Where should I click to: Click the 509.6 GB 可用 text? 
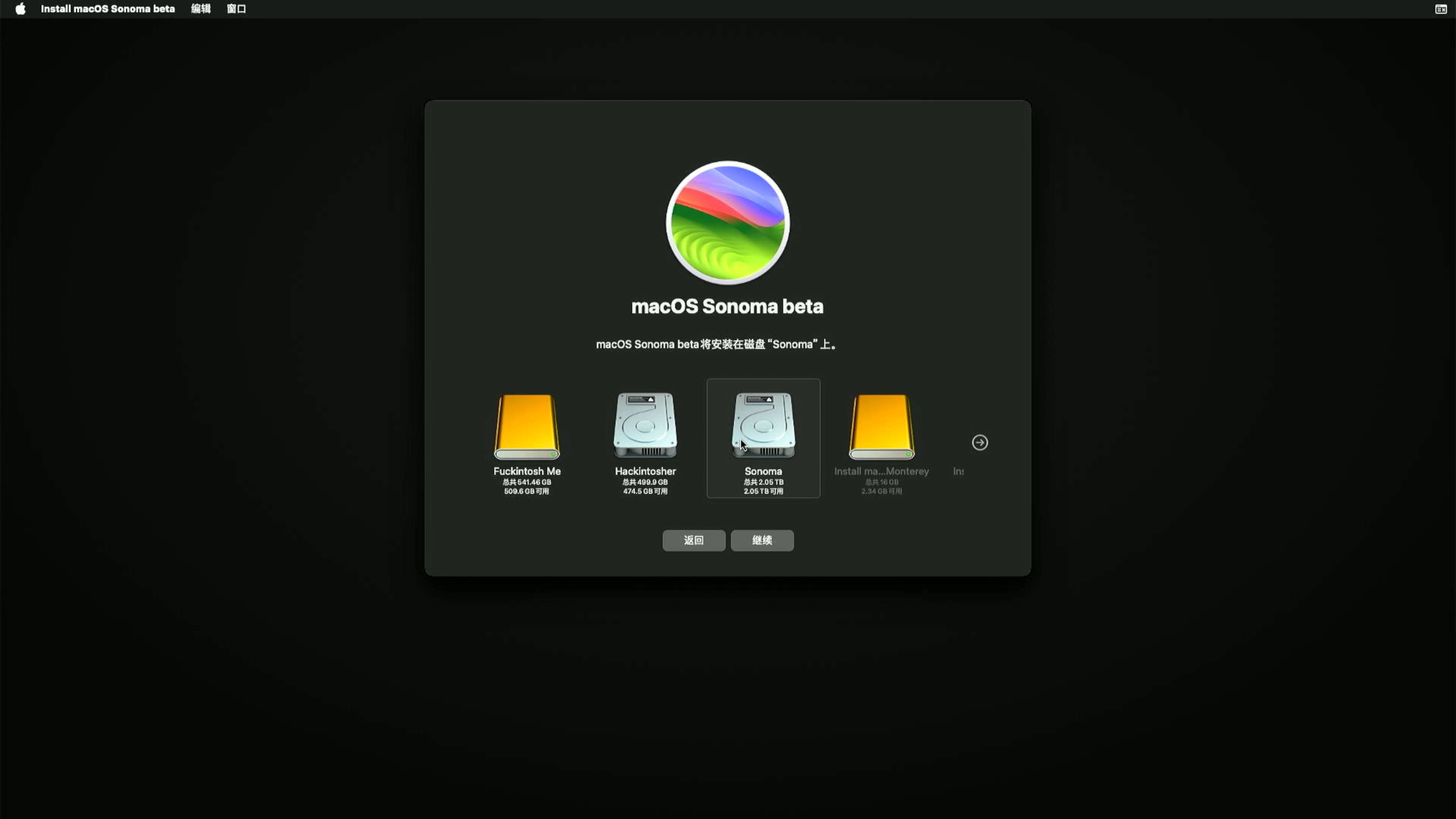tap(526, 491)
